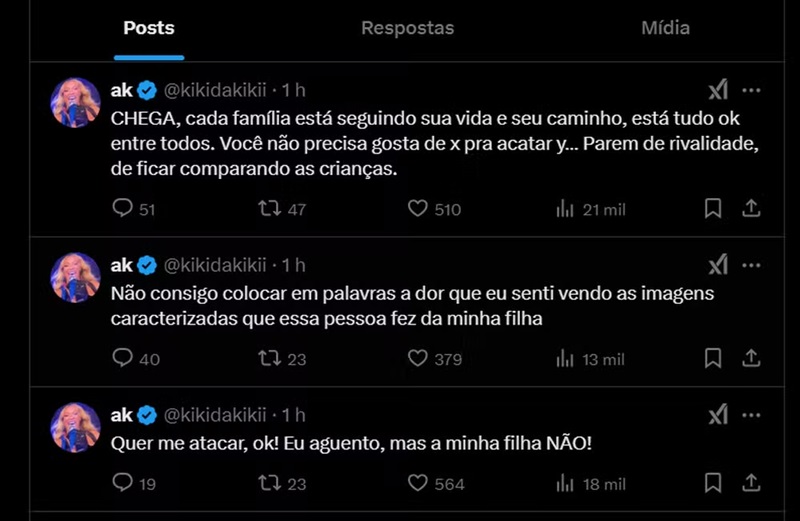The width and height of the screenshot is (800, 521).
Task: Switch to the Respostas tab
Action: [x=407, y=28]
